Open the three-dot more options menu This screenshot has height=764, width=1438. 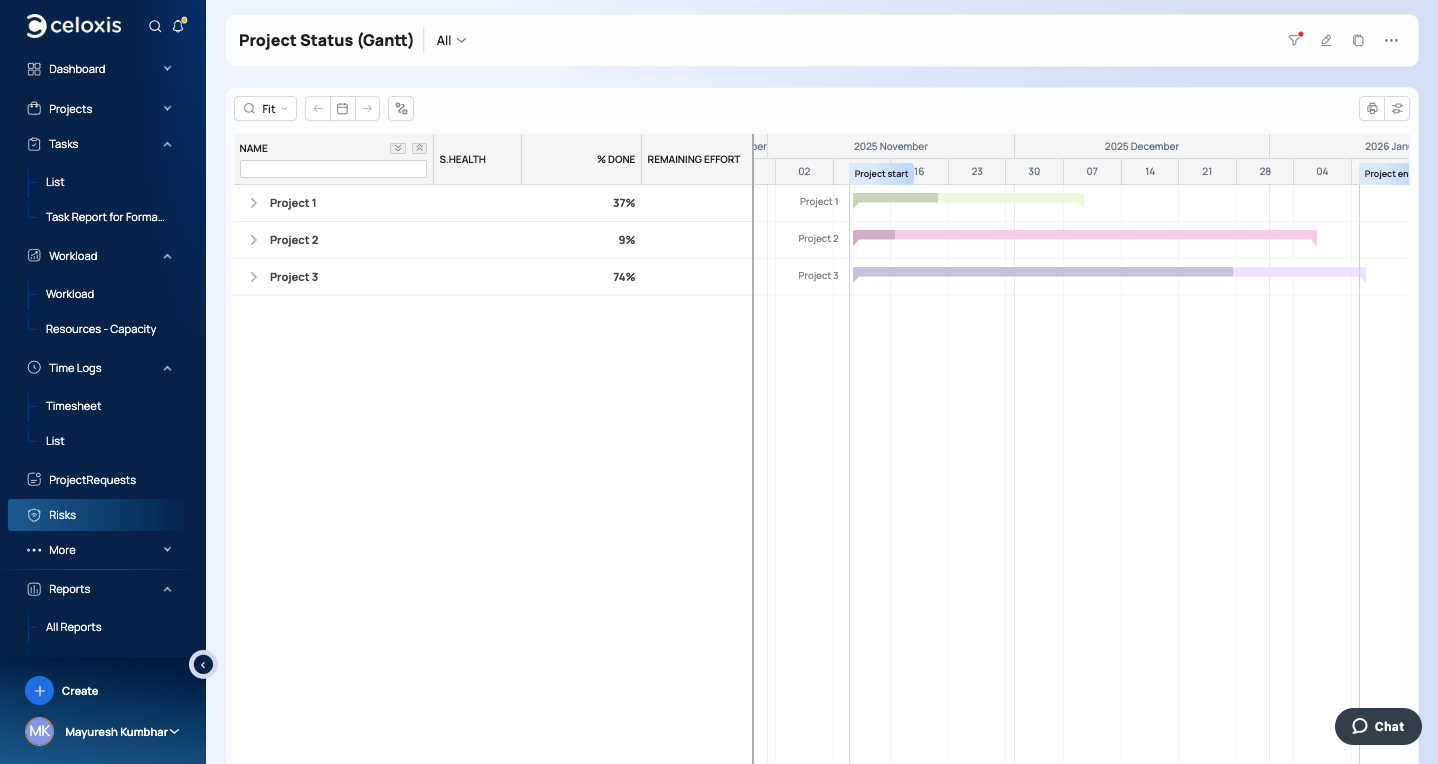1391,40
